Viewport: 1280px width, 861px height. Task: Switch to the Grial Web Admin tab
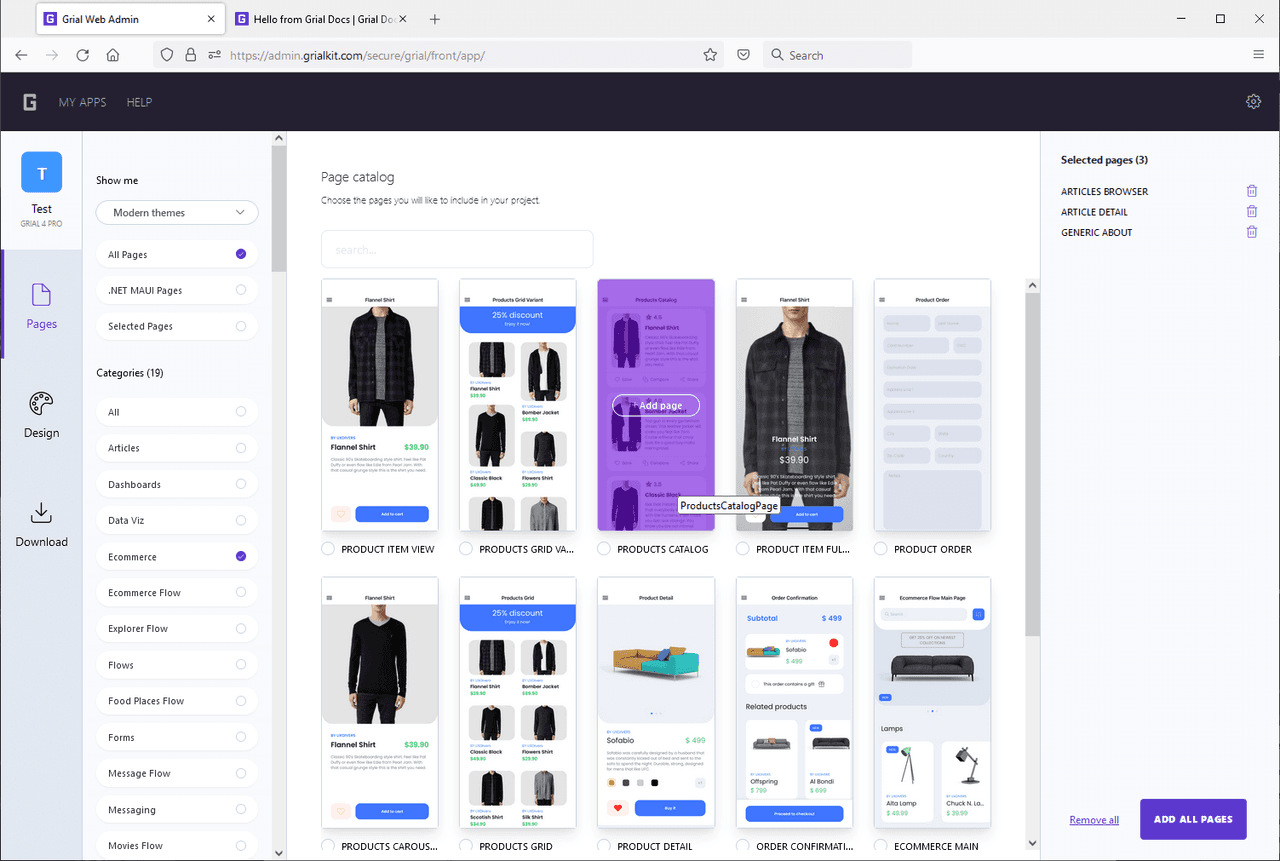130,19
